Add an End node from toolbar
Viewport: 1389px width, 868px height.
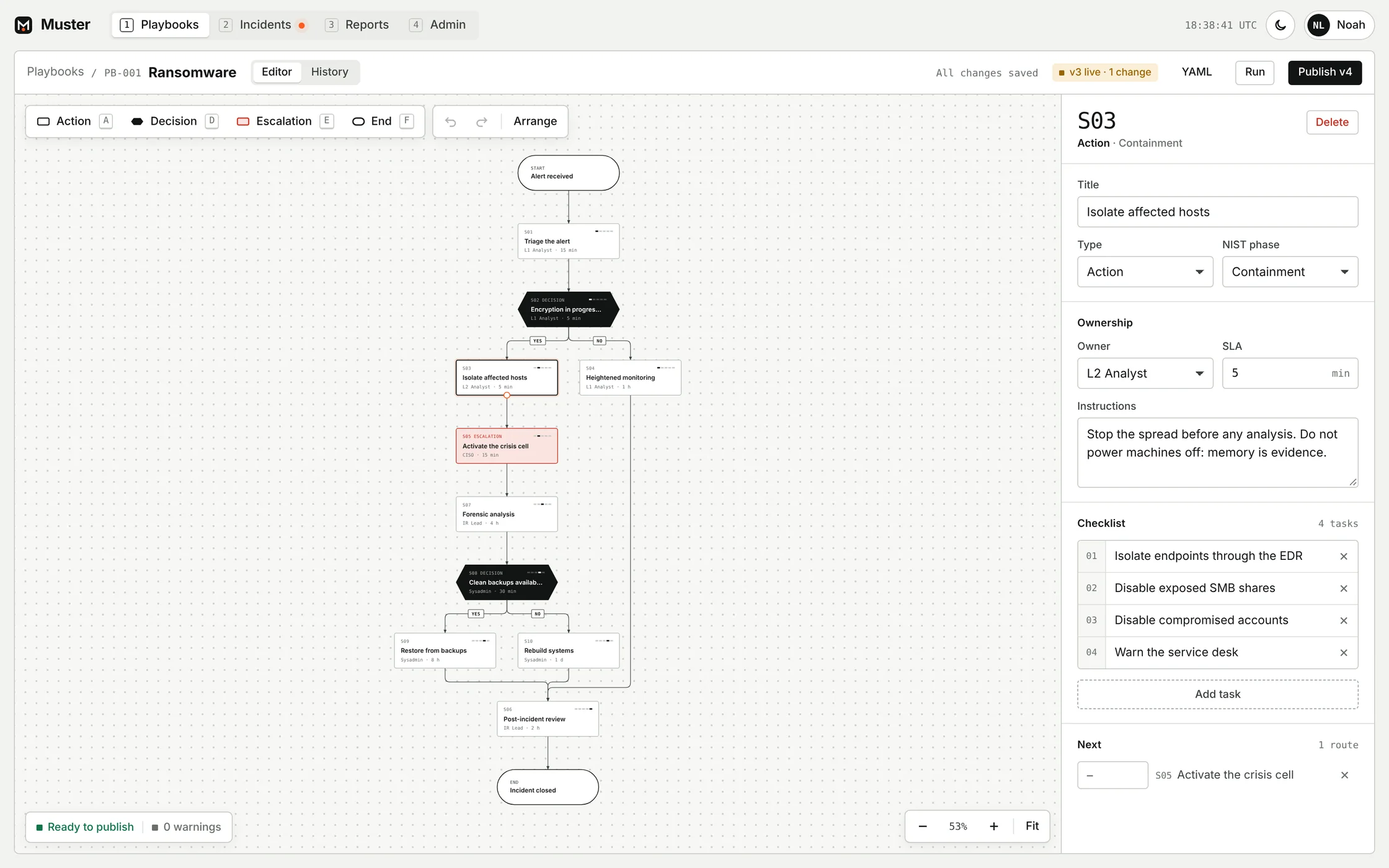pos(383,122)
